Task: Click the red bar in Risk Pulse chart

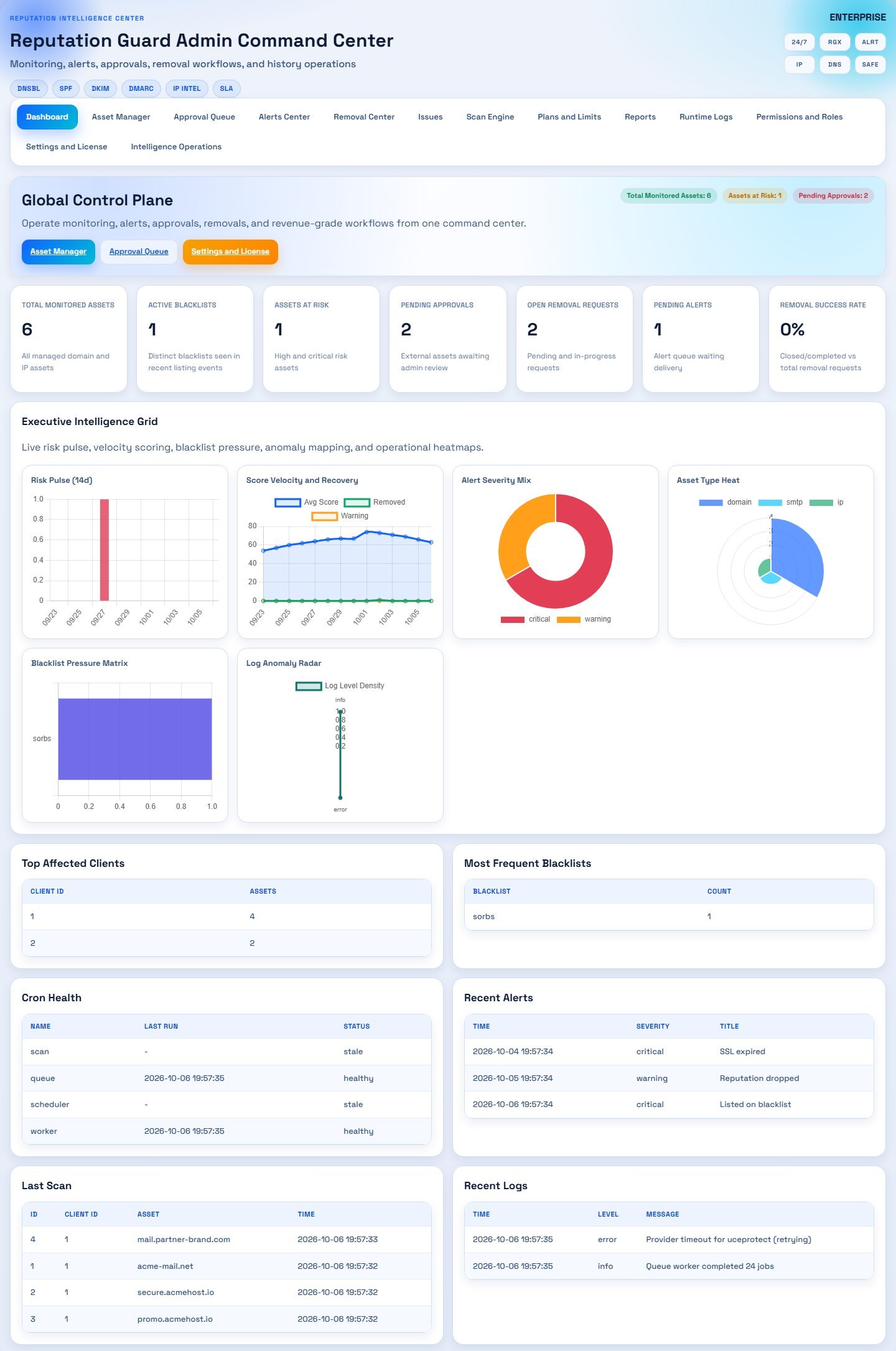Action: point(105,549)
